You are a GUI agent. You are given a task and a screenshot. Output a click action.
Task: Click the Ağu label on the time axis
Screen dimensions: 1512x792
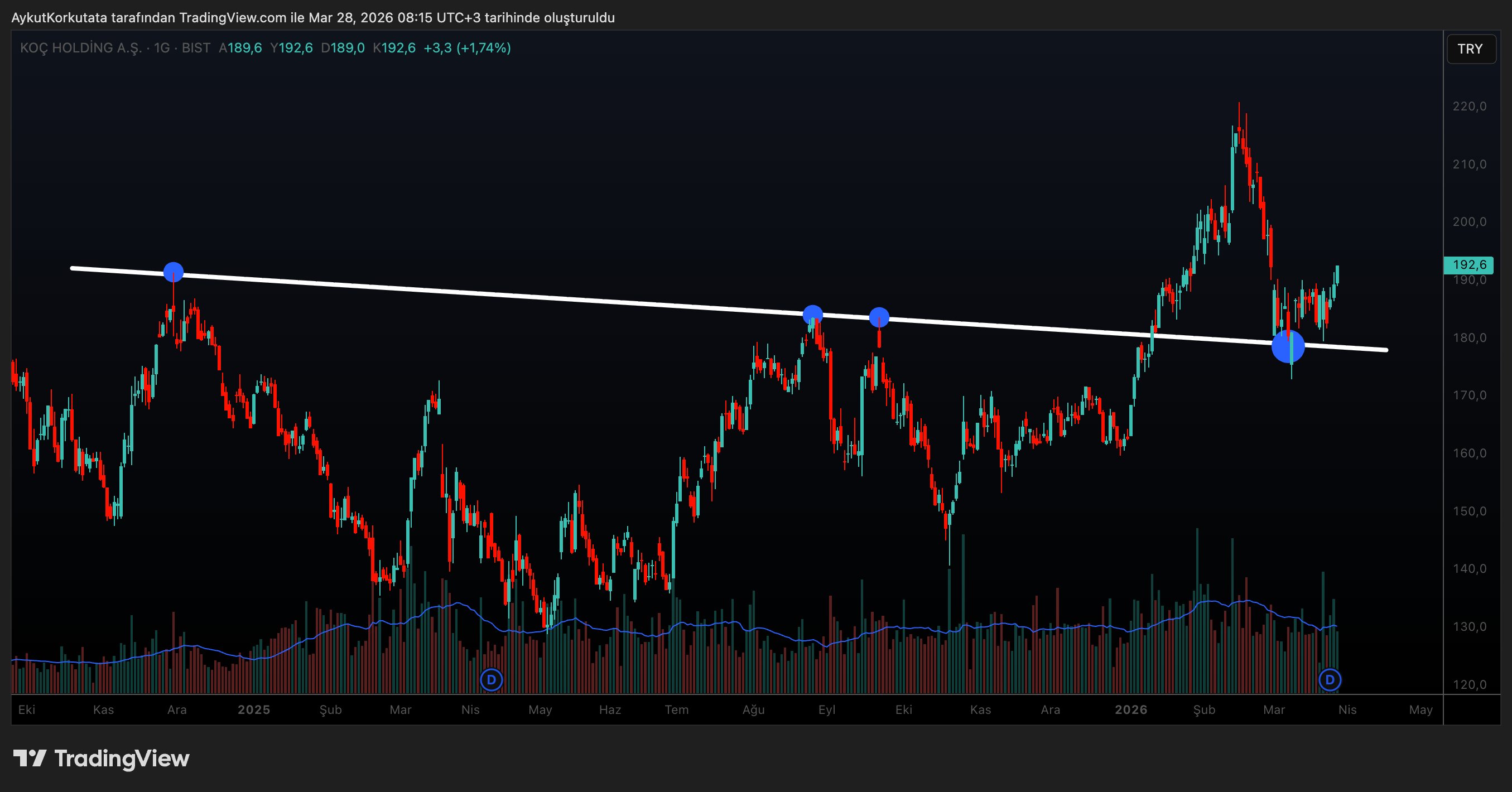click(x=753, y=710)
